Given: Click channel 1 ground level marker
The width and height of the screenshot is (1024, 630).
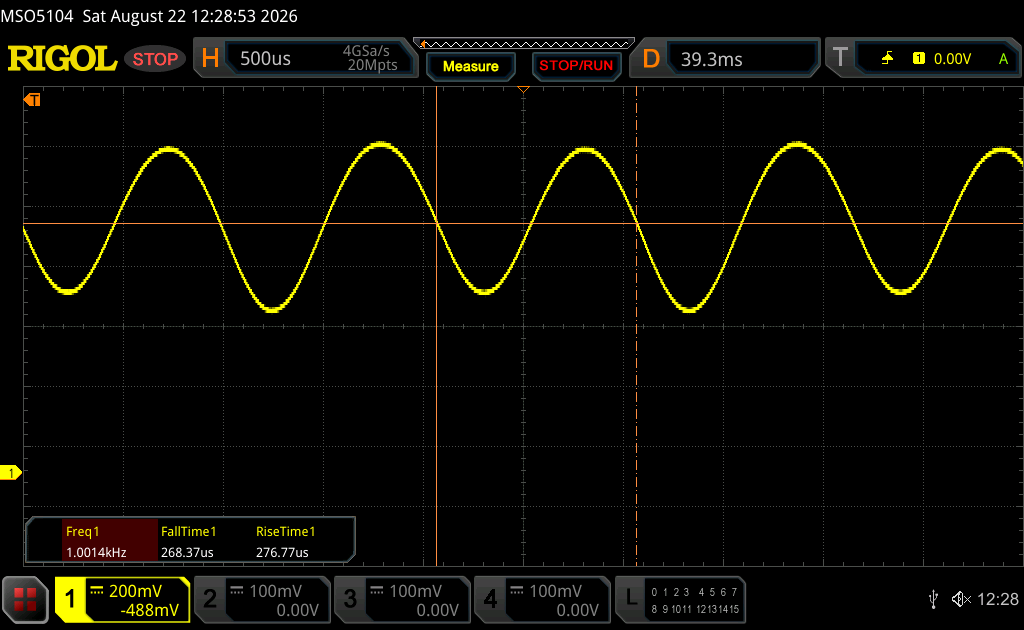Looking at the screenshot, I should point(10,473).
